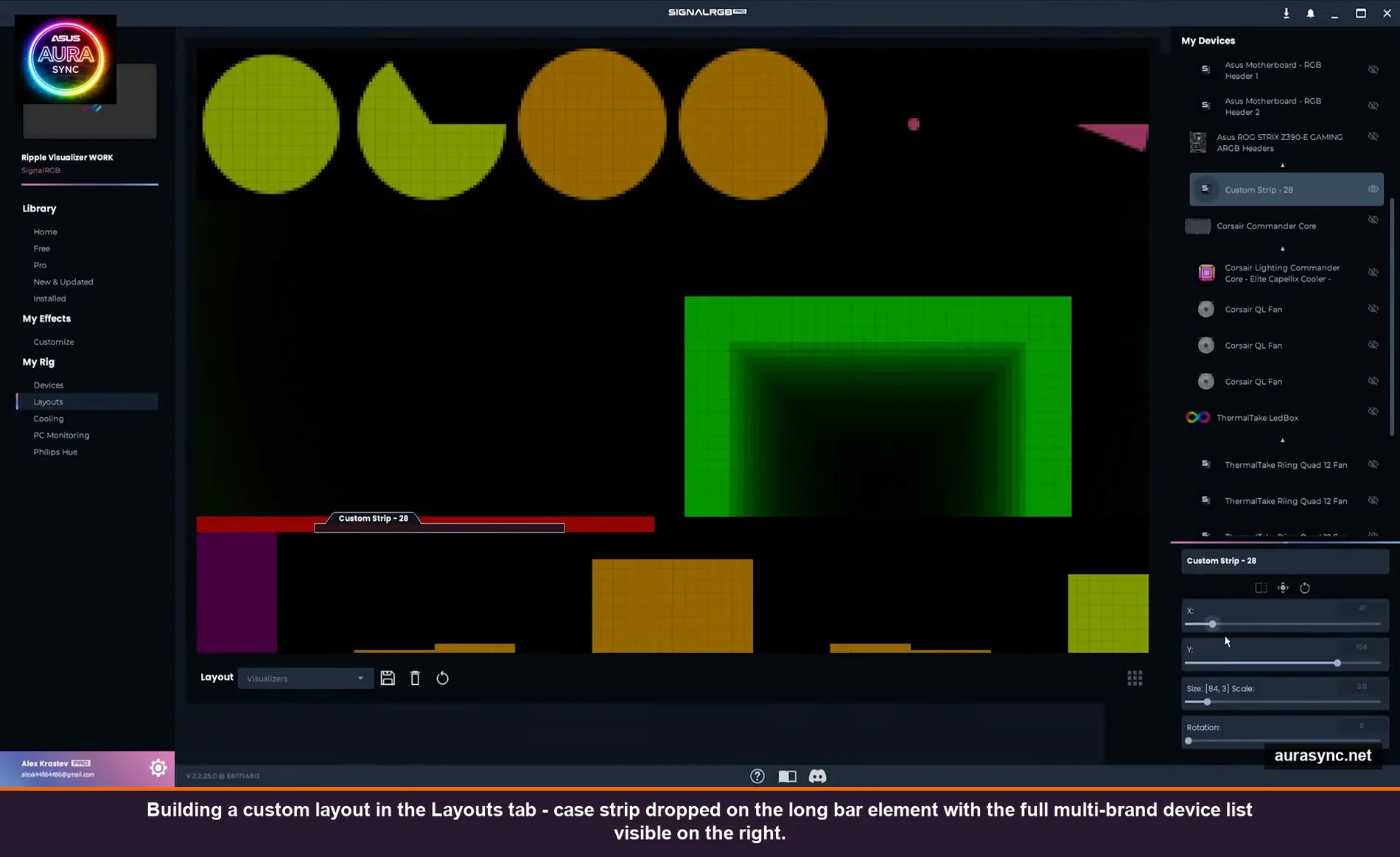1400x857 pixels.
Task: Open the Layout Visualizers dropdown
Action: coord(305,677)
